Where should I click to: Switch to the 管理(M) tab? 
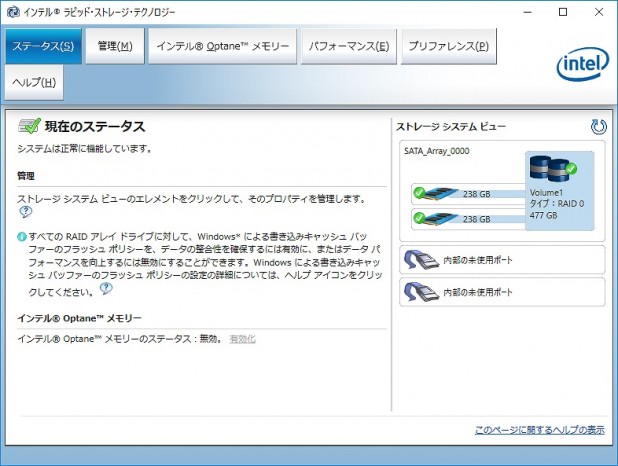point(115,46)
